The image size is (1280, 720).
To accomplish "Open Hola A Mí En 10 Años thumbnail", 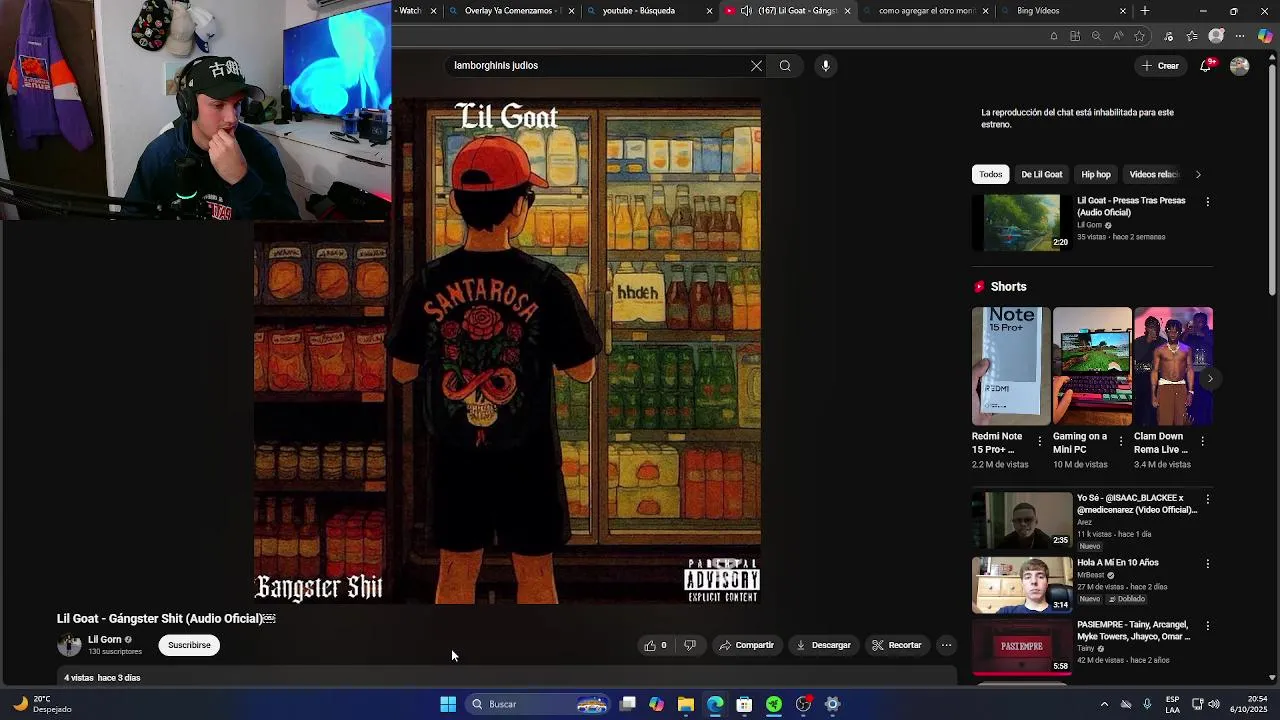I will click(x=1021, y=585).
